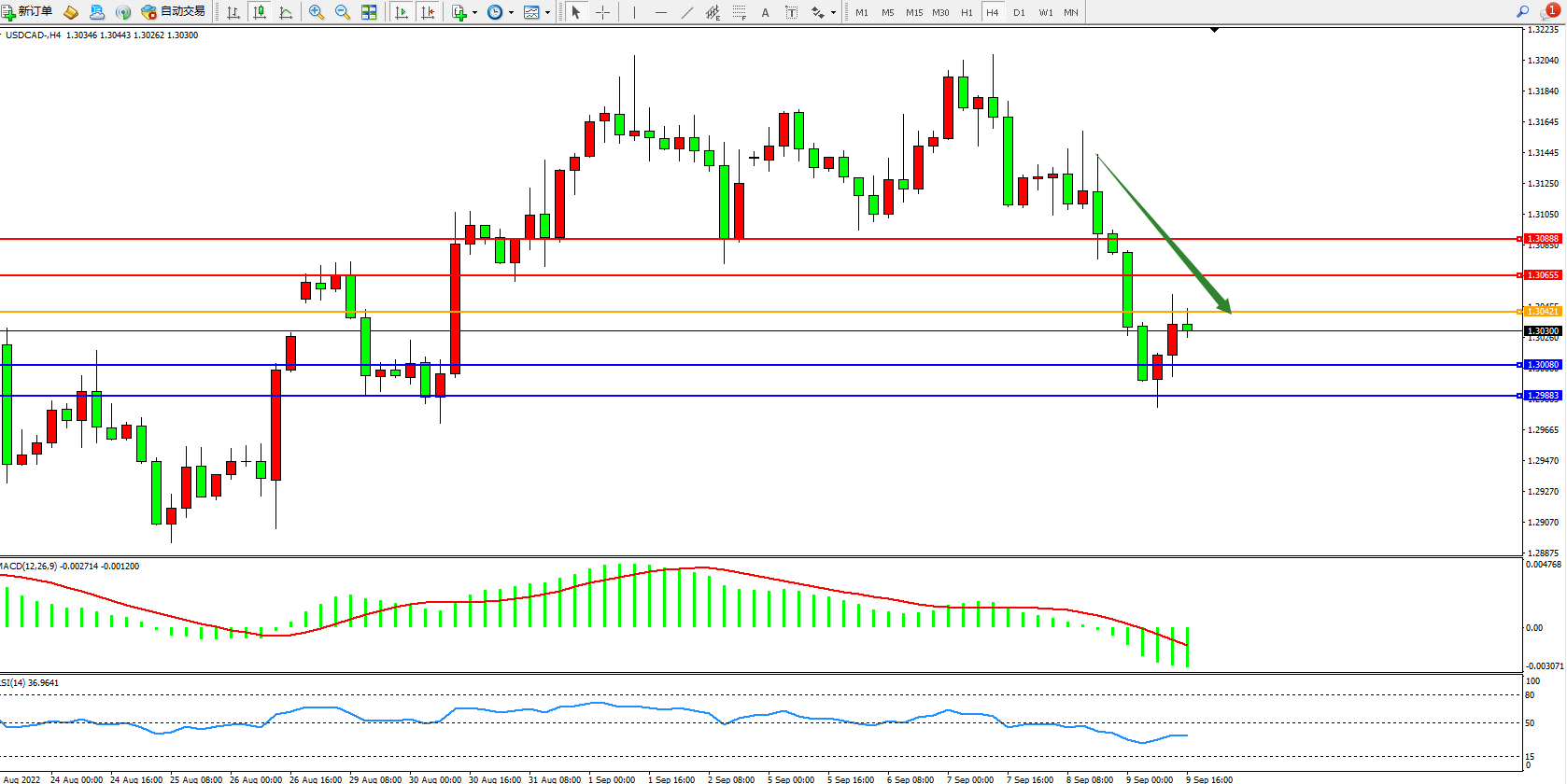
Task: Open the chart templates dropdown
Action: tap(537, 12)
